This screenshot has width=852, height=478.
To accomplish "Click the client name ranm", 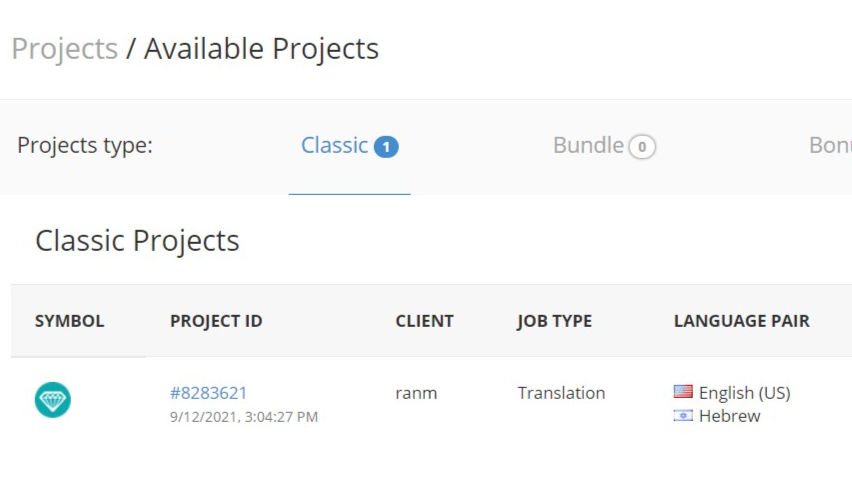I will click(416, 393).
